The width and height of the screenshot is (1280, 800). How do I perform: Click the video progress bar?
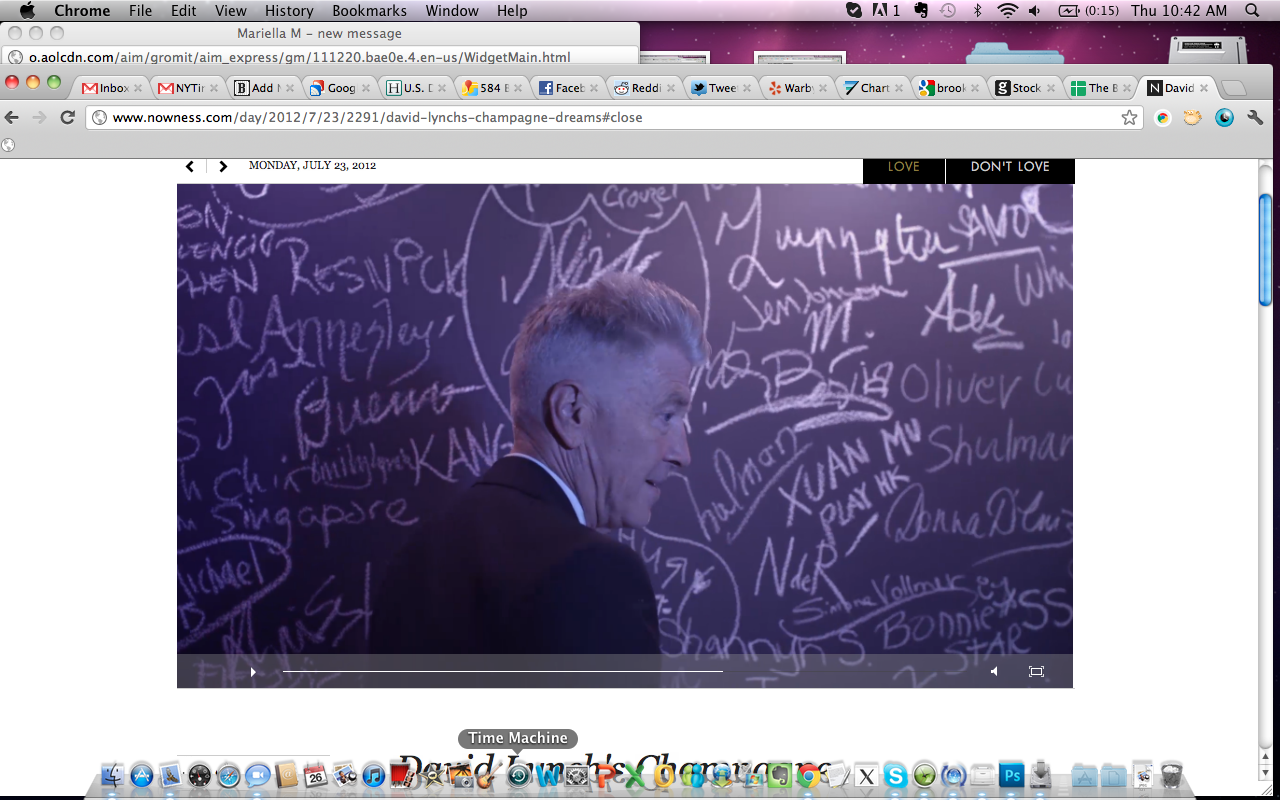502,671
